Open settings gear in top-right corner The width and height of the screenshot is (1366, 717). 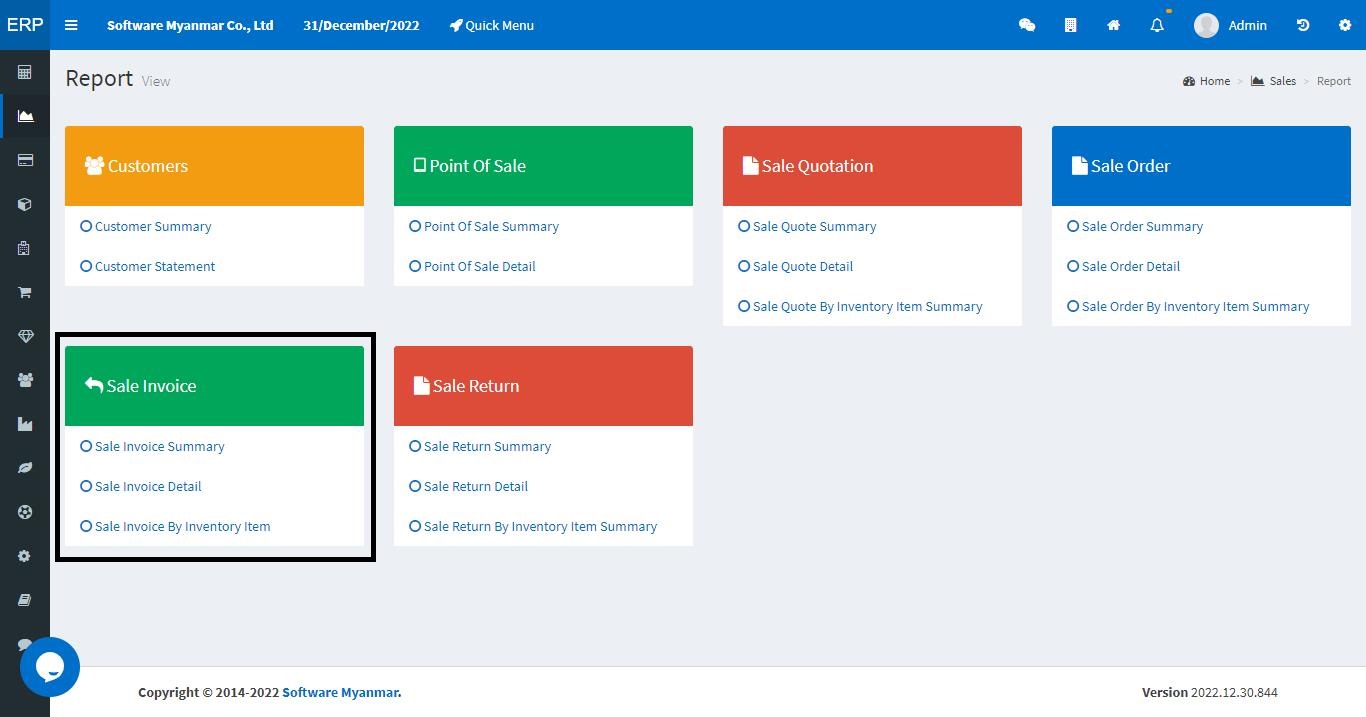point(1345,25)
